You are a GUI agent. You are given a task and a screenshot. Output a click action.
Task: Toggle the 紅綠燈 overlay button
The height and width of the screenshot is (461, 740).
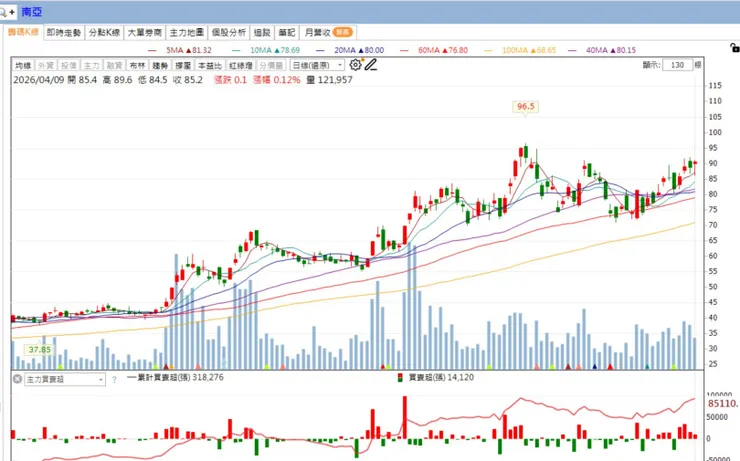(x=241, y=66)
